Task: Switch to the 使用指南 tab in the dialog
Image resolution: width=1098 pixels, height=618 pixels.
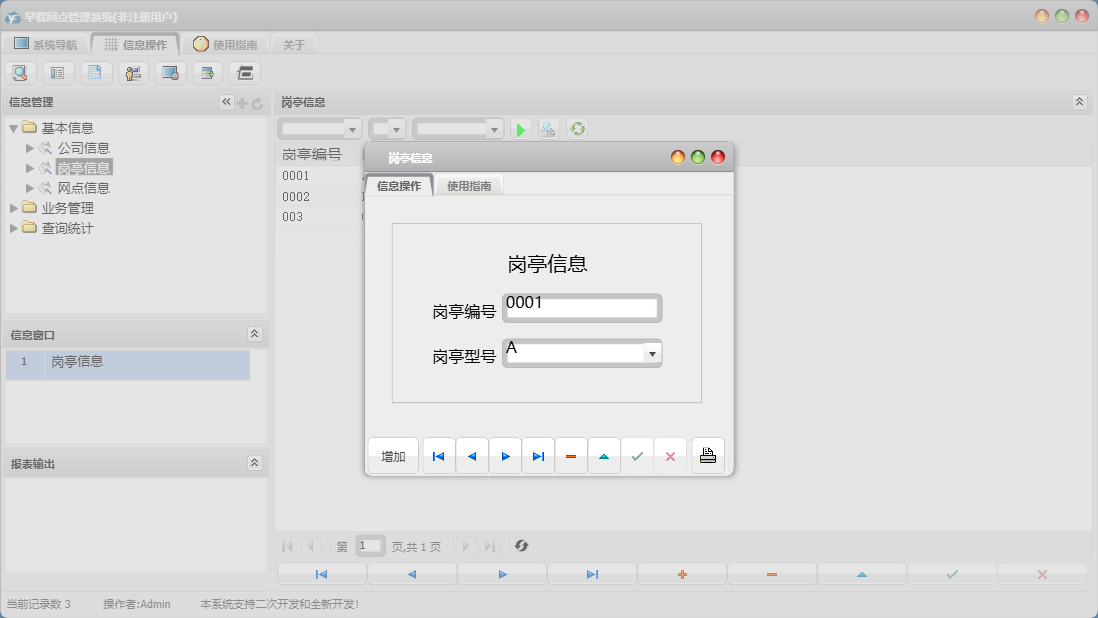Action: click(467, 185)
